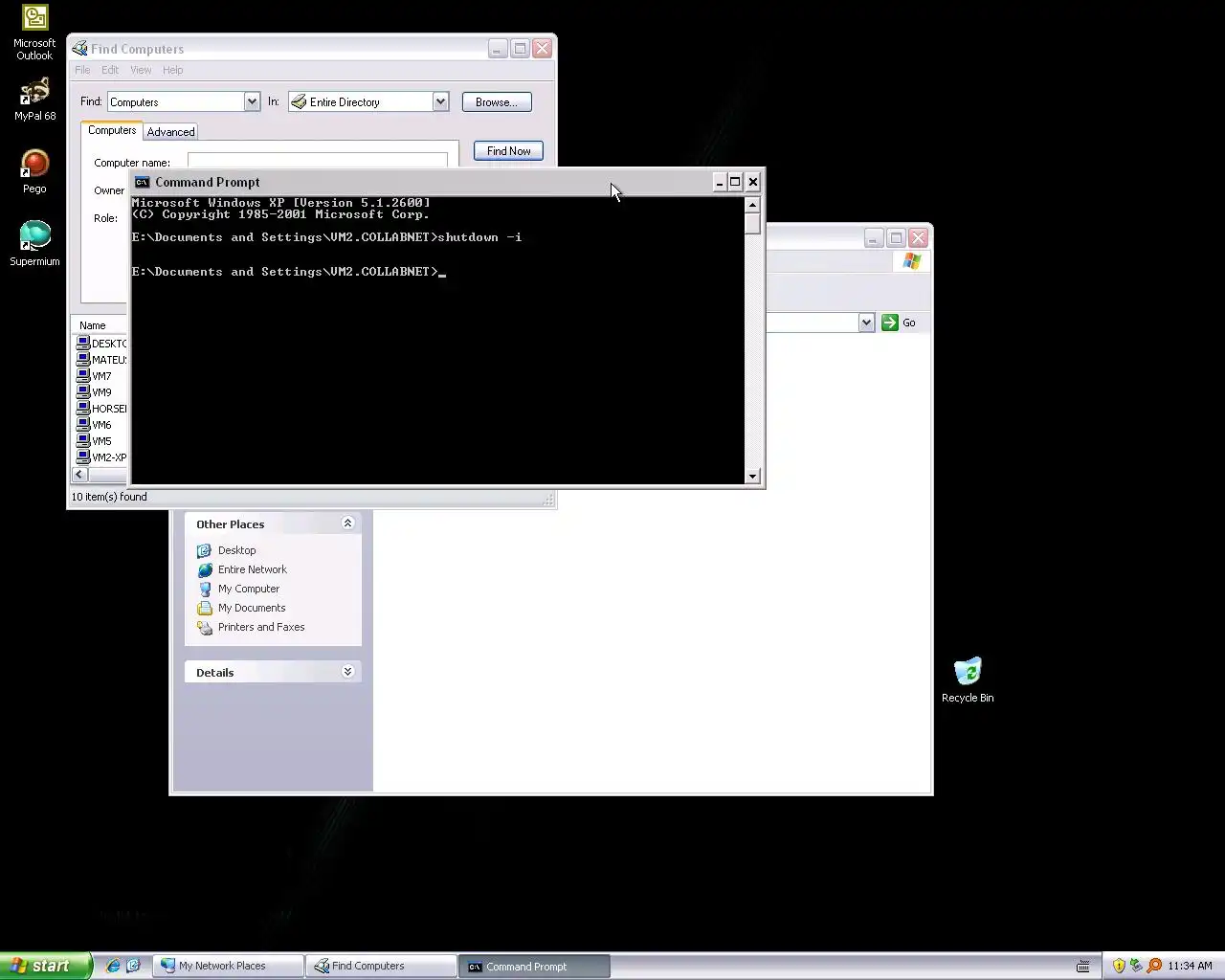This screenshot has width=1225, height=980.
Task: Click the '10 item(s) found' status text
Action: (109, 497)
